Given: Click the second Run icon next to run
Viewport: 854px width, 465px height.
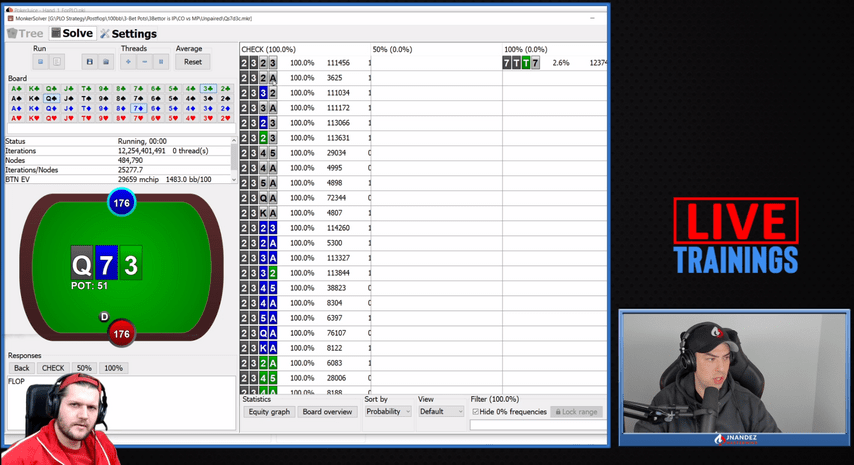Looking at the screenshot, I should point(57,62).
